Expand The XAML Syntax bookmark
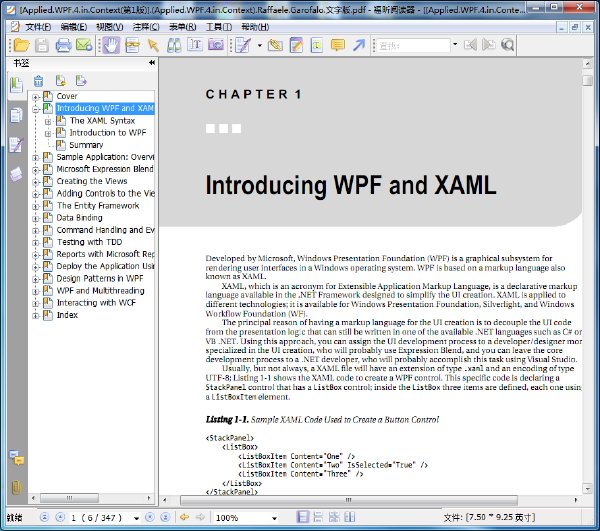This screenshot has height=531, width=600. [48, 122]
